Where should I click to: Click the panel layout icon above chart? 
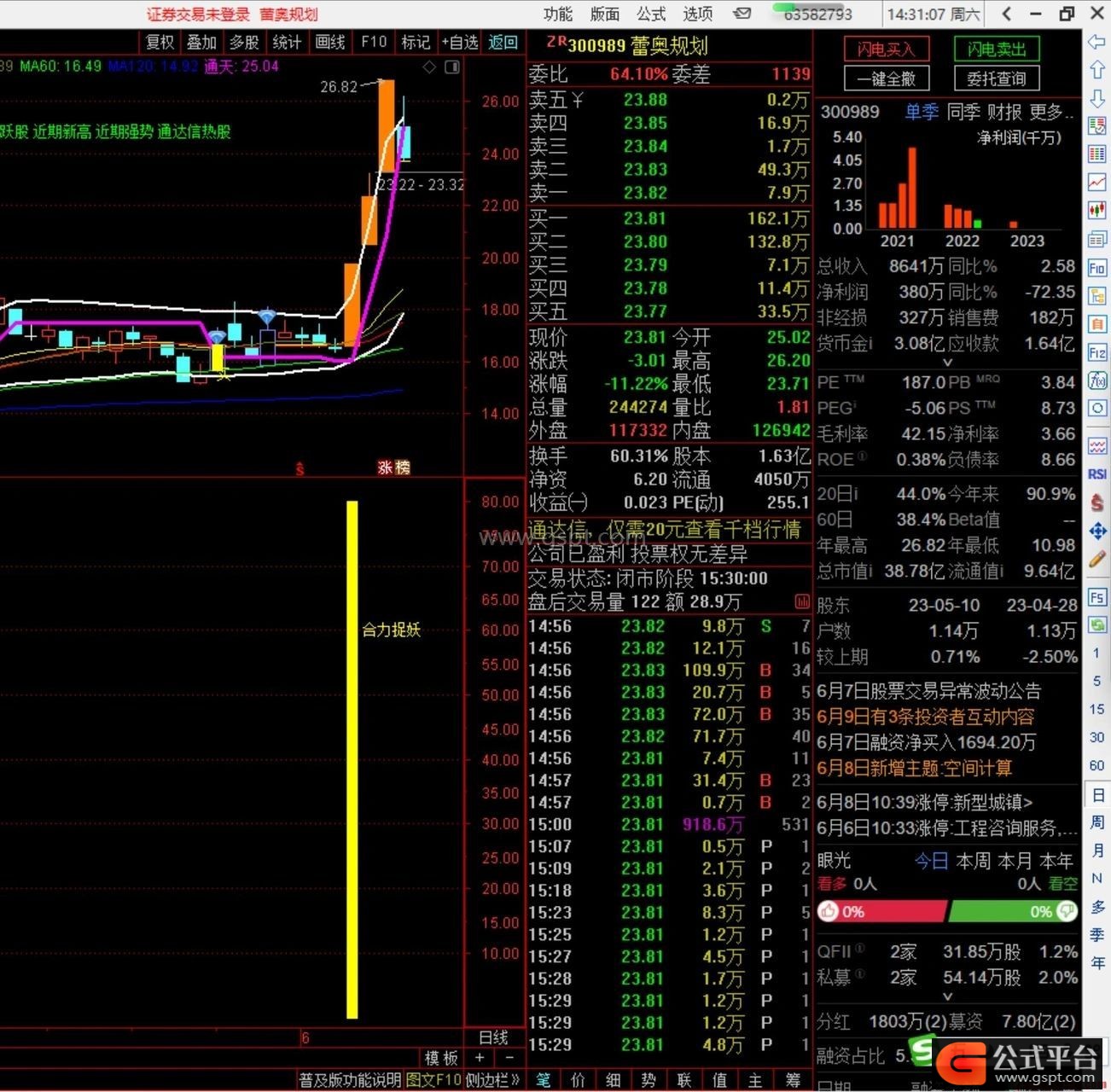coord(452,67)
